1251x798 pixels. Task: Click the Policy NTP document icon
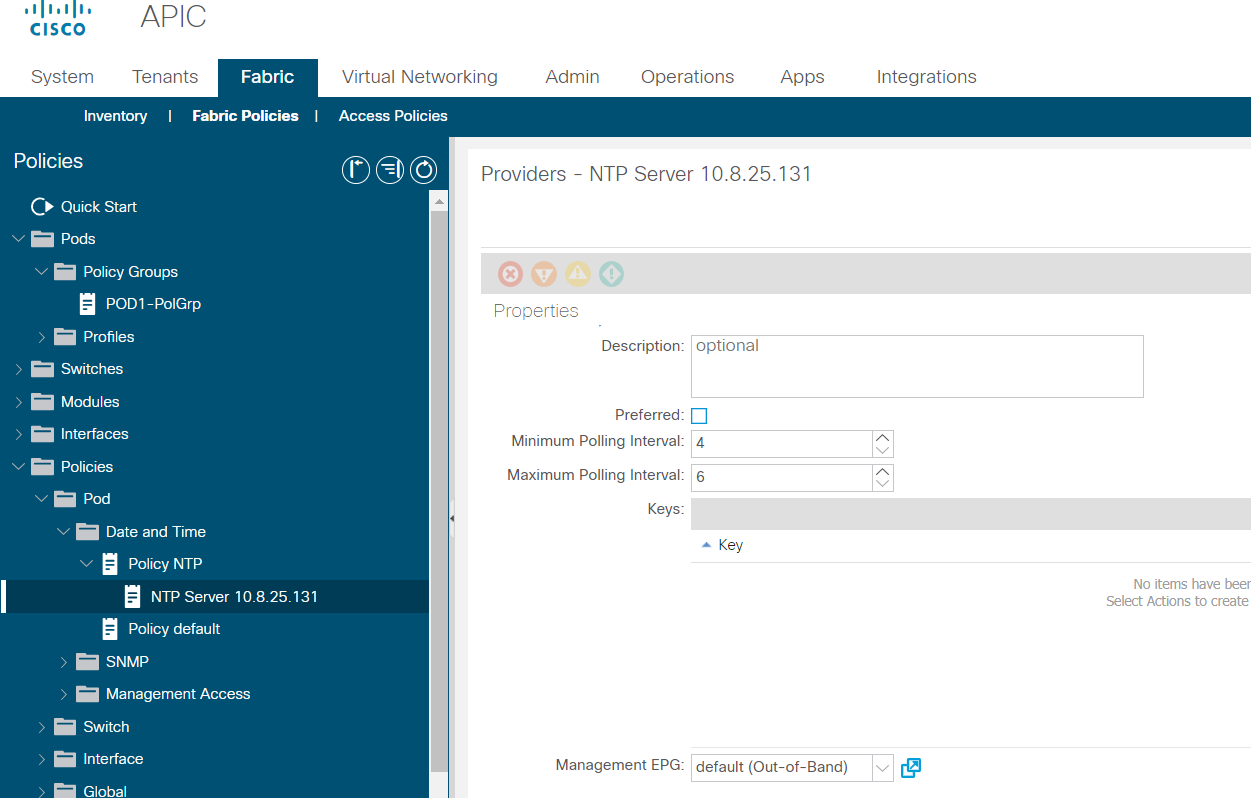[110, 564]
